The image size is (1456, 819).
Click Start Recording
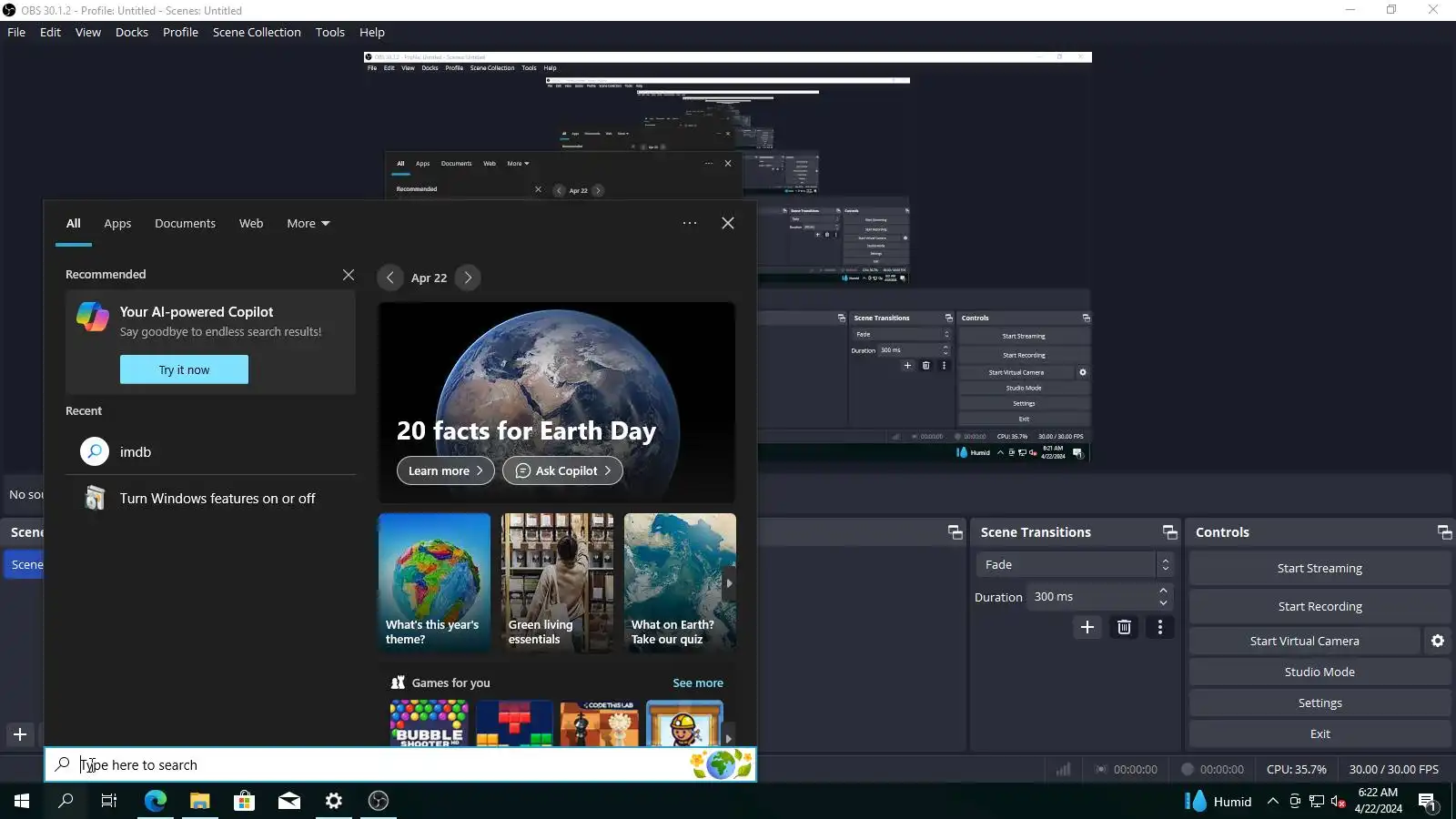tap(1319, 606)
